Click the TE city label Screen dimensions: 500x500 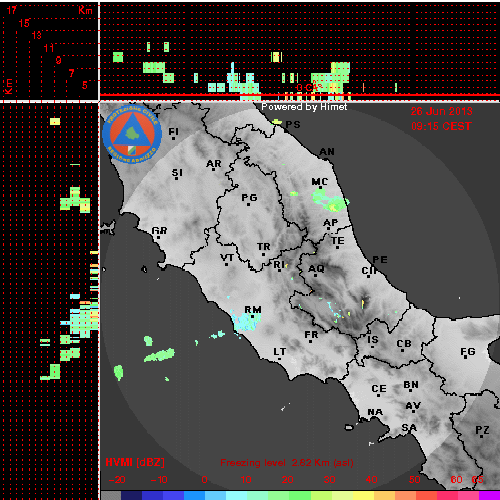(x=338, y=240)
